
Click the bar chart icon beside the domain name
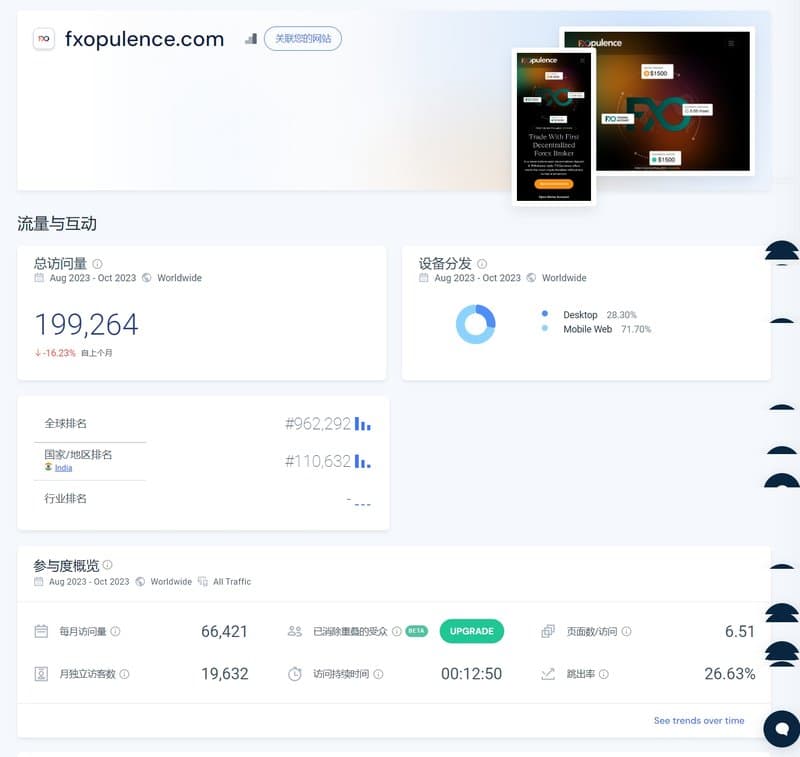tap(251, 39)
